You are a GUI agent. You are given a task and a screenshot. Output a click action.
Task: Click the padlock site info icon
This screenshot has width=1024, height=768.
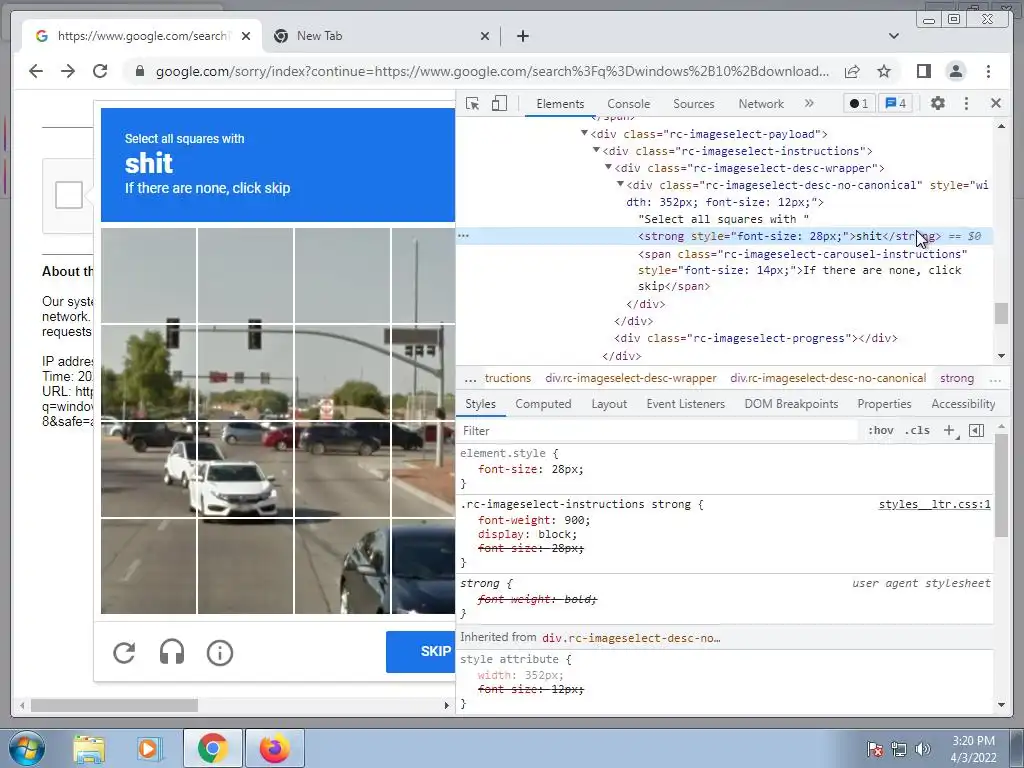pyautogui.click(x=139, y=71)
